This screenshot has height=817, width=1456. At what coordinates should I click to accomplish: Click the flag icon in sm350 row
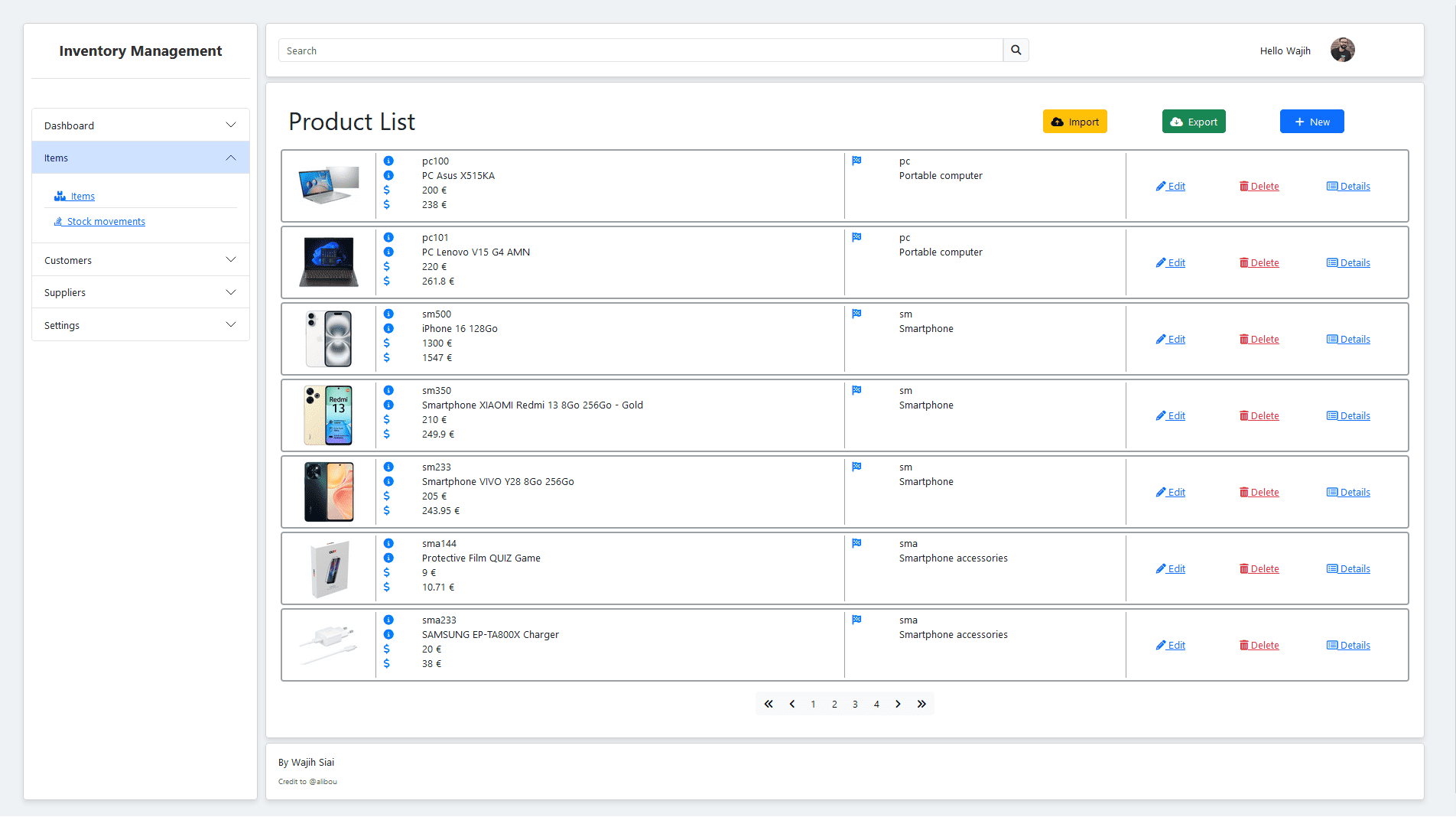tap(856, 391)
